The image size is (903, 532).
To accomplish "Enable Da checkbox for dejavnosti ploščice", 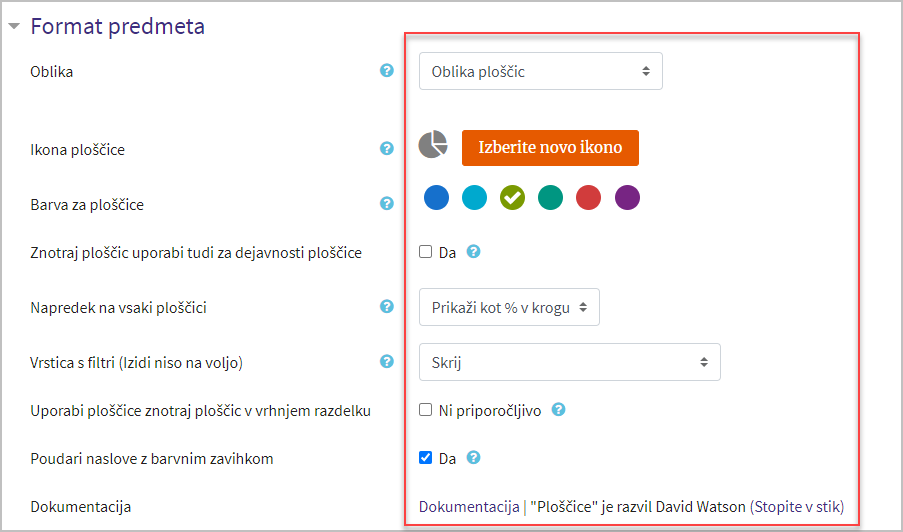I will click(x=426, y=252).
